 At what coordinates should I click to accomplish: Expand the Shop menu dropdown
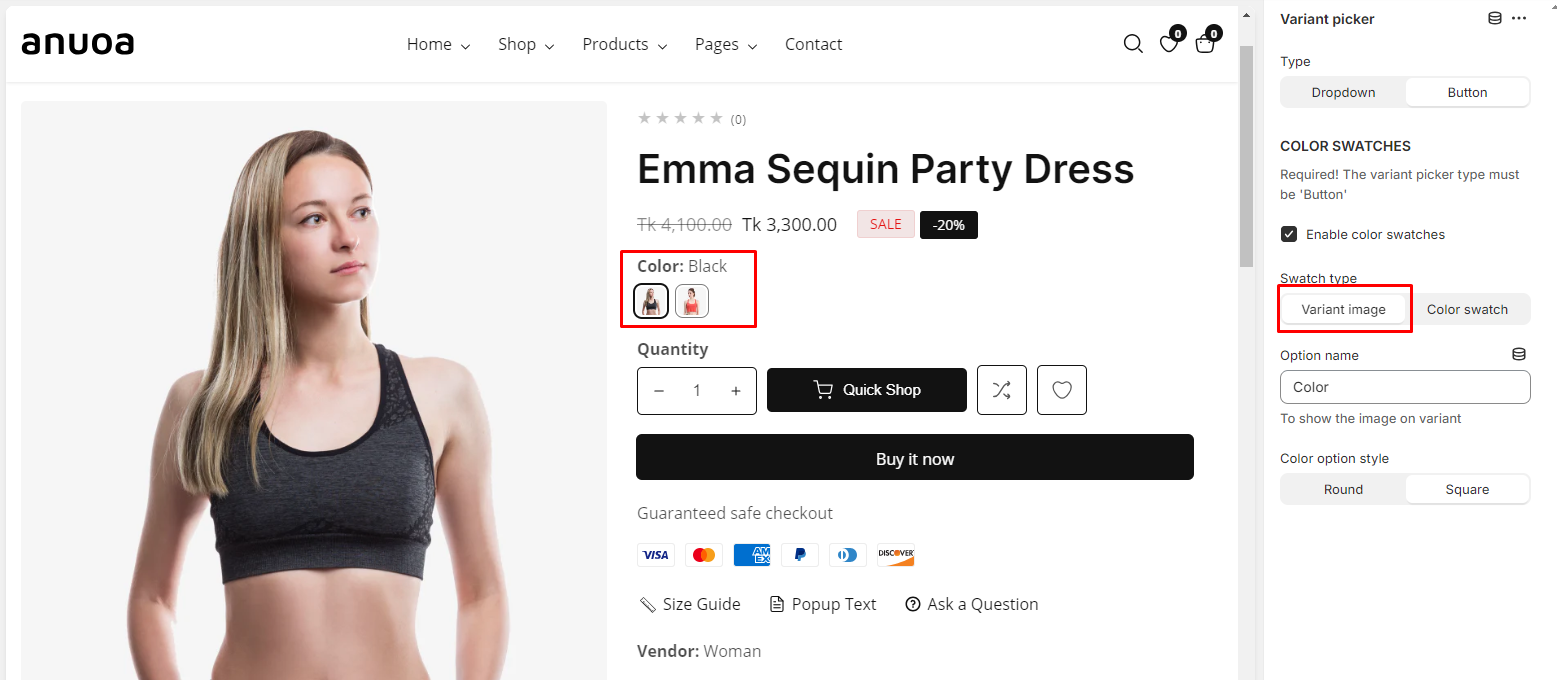tap(525, 45)
